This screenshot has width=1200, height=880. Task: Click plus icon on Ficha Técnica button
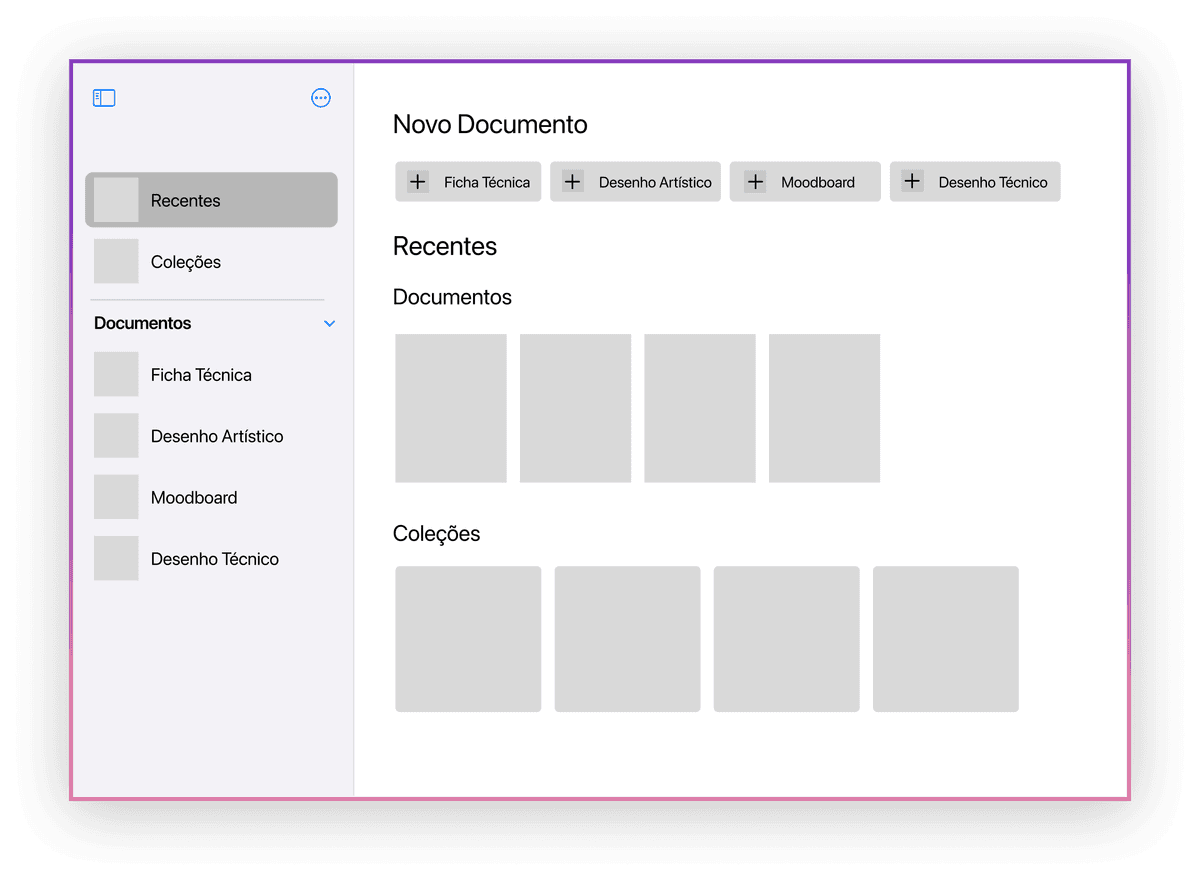point(418,182)
